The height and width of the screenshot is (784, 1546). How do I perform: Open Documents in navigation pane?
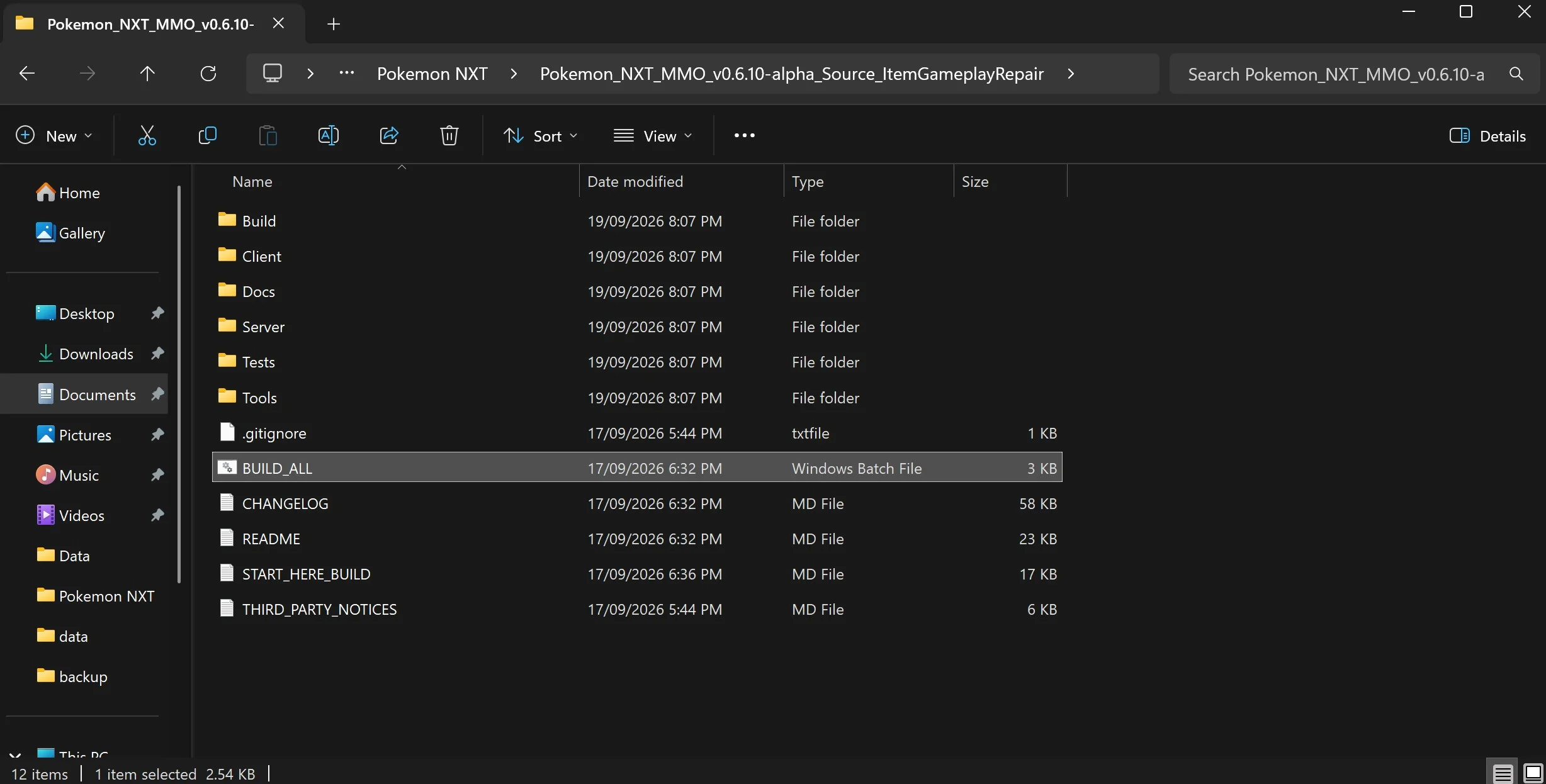87,395
